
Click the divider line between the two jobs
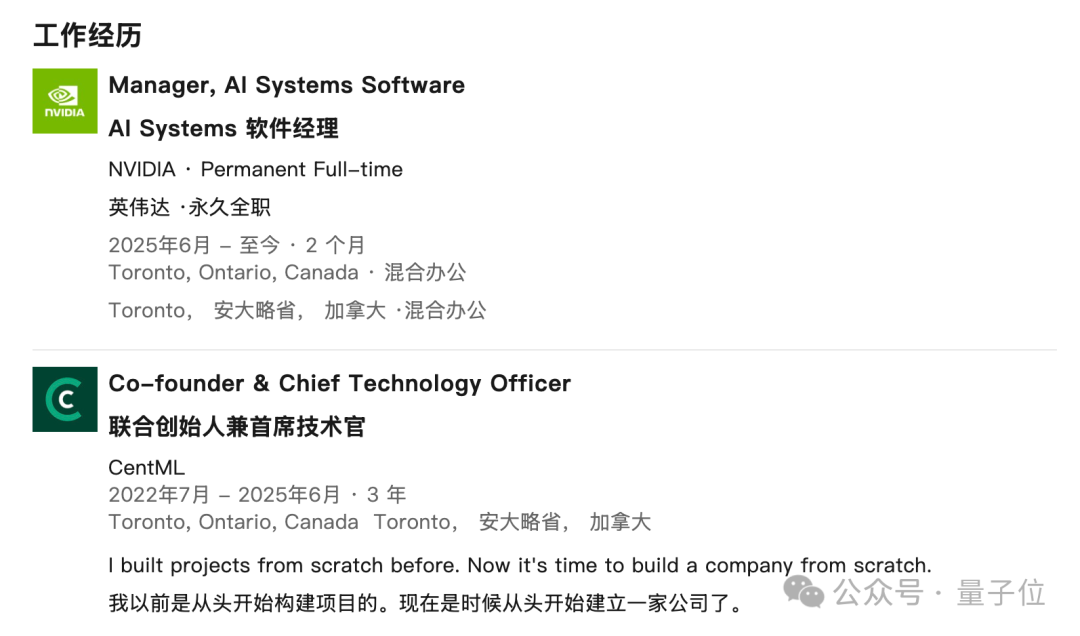pyautogui.click(x=544, y=350)
